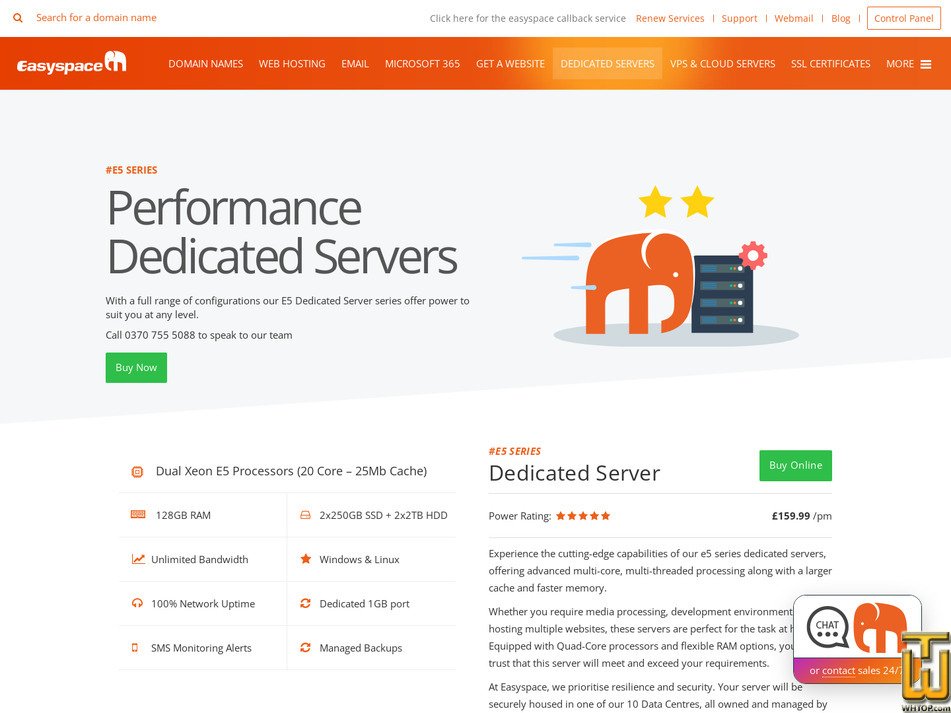Viewport: 951px width, 713px height.
Task: Click the £159.99 /pm price
Action: pos(802,516)
